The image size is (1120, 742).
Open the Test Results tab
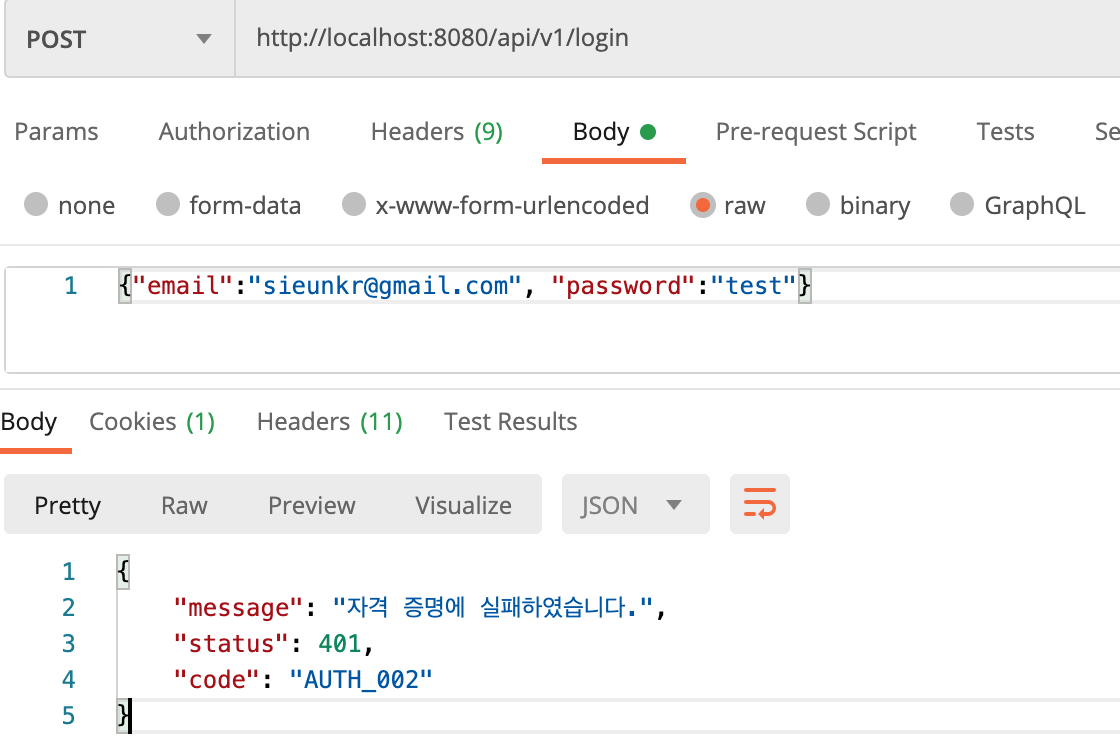[x=510, y=422]
